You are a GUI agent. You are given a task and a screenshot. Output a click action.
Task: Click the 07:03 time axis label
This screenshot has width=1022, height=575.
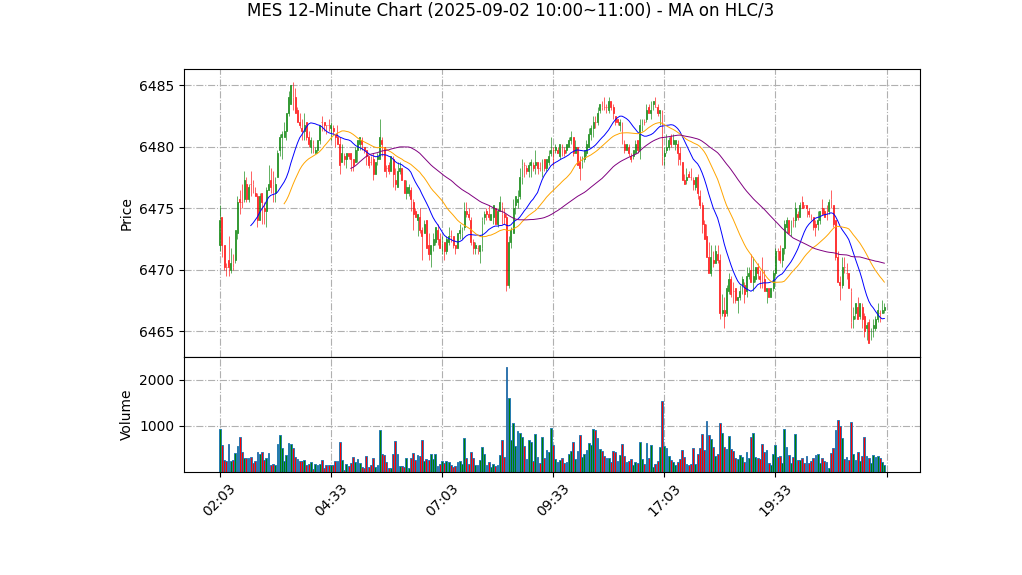[x=441, y=501]
